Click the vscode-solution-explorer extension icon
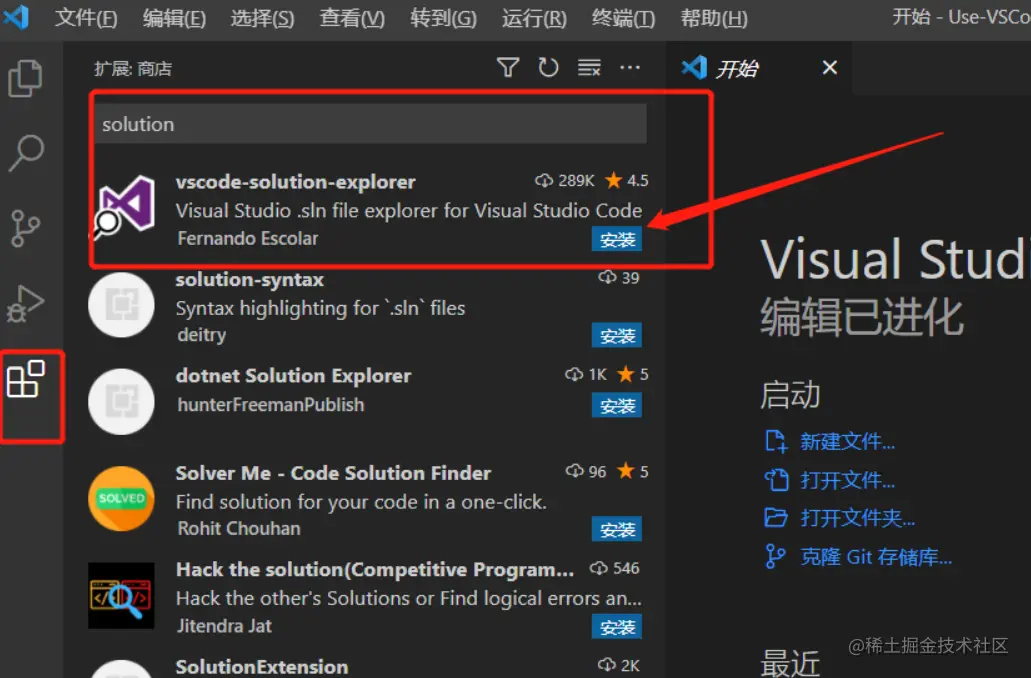1031x678 pixels. [x=125, y=206]
